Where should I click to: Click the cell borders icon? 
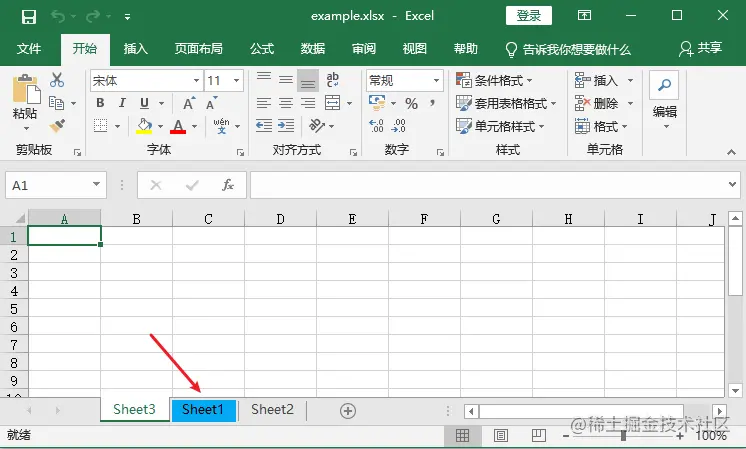click(x=100, y=126)
